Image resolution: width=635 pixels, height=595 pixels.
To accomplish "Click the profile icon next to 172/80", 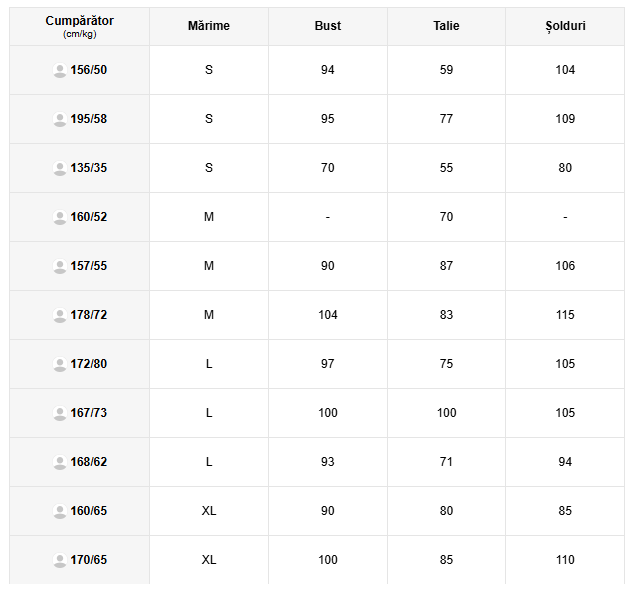I will (x=60, y=364).
